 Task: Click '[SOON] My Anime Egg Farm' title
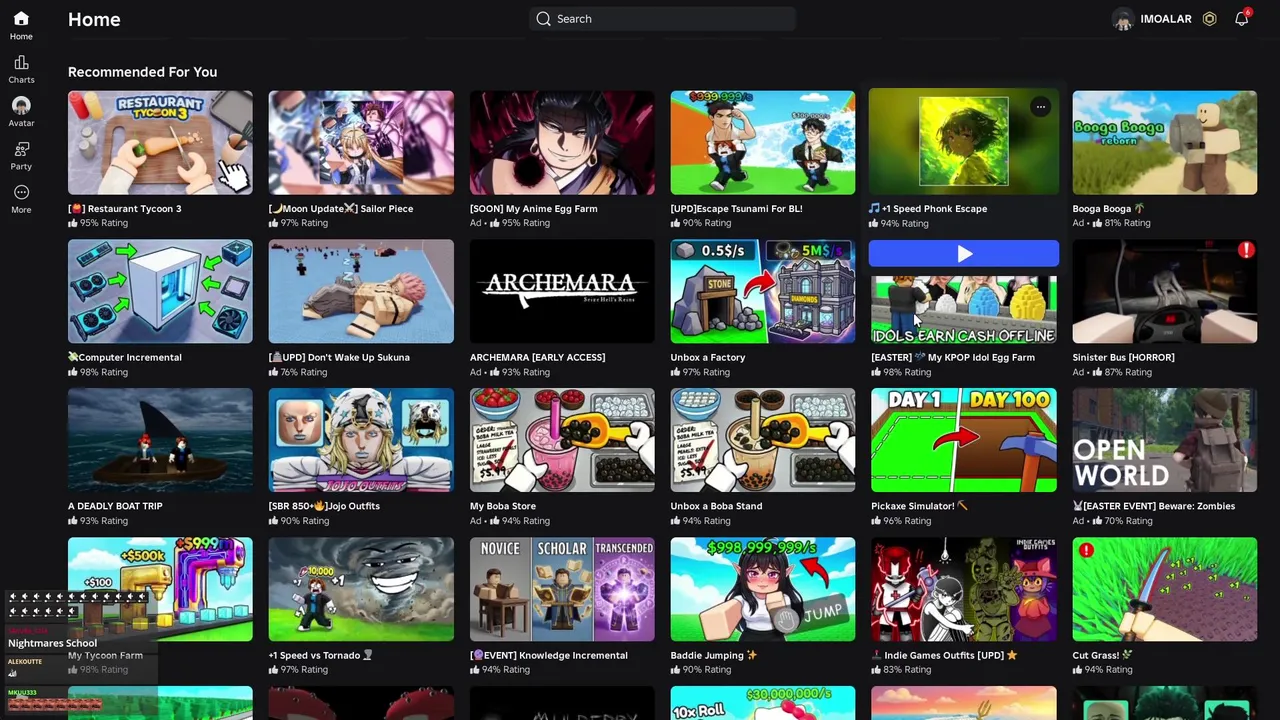point(534,209)
